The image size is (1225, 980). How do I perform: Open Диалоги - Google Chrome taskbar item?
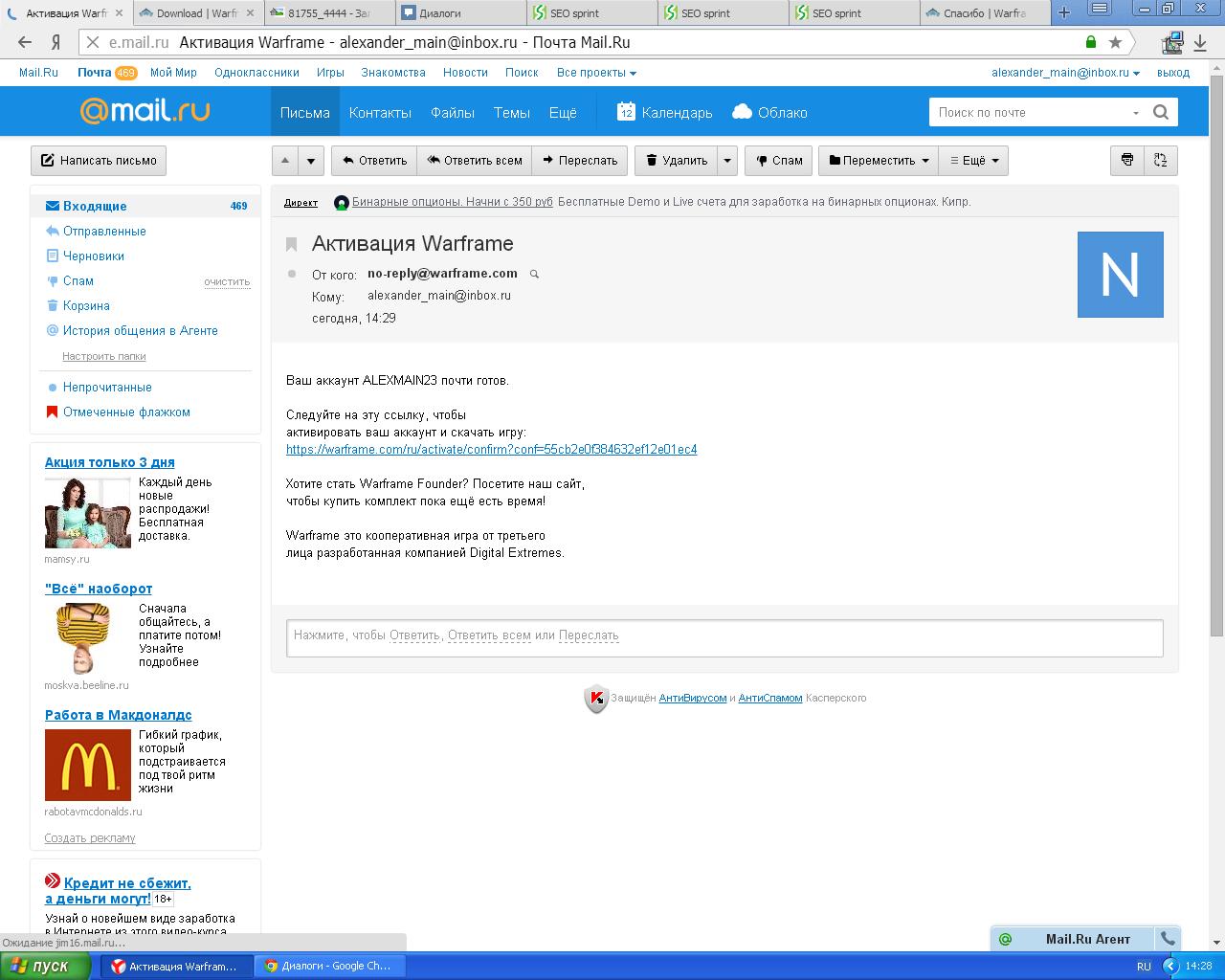(x=330, y=967)
